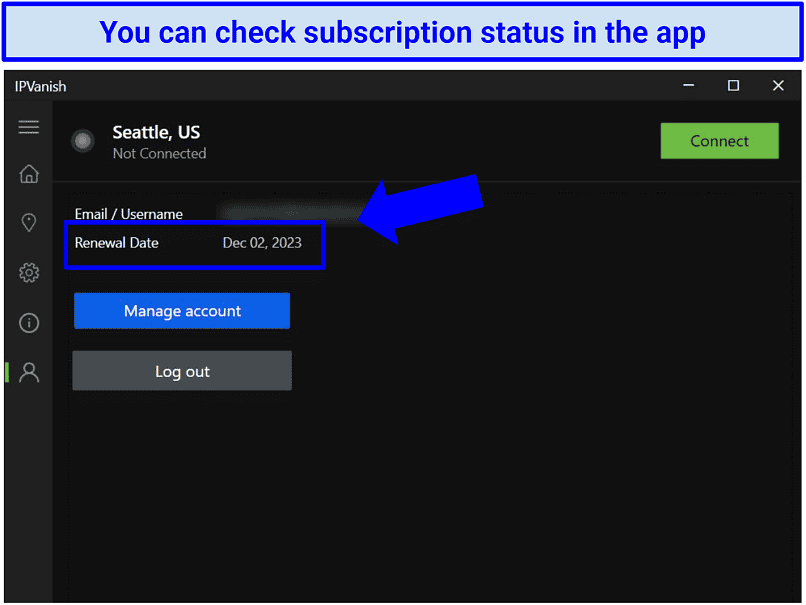View the Info panel icon
Viewport: 806px width, 605px height.
[28, 322]
